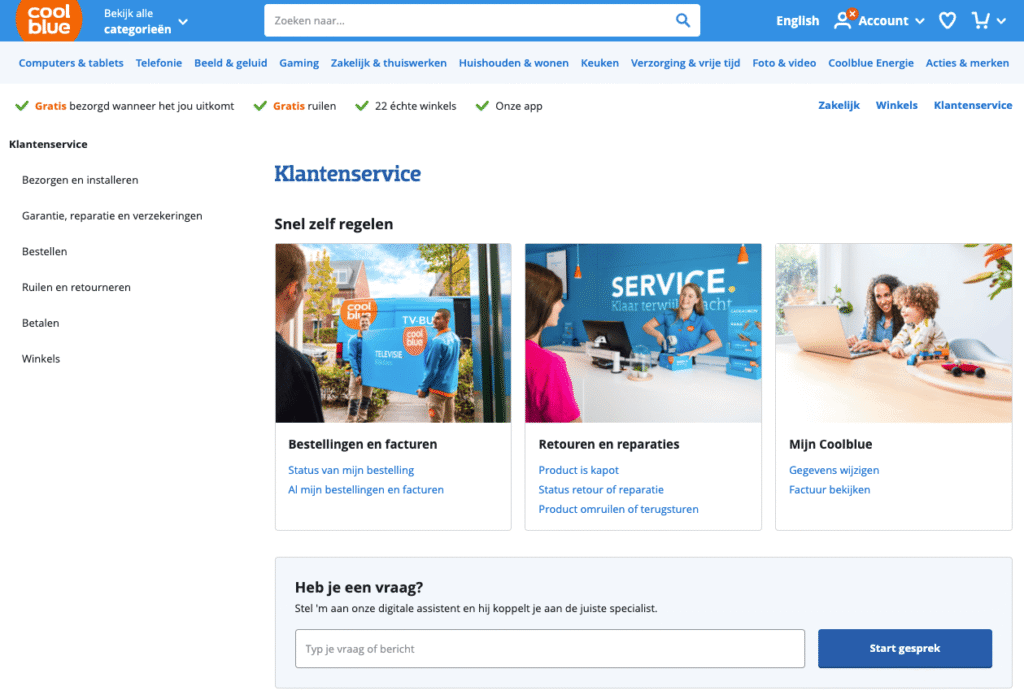Click the Coolblue logo
Screen dimensions: 1024x695
coord(49,20)
